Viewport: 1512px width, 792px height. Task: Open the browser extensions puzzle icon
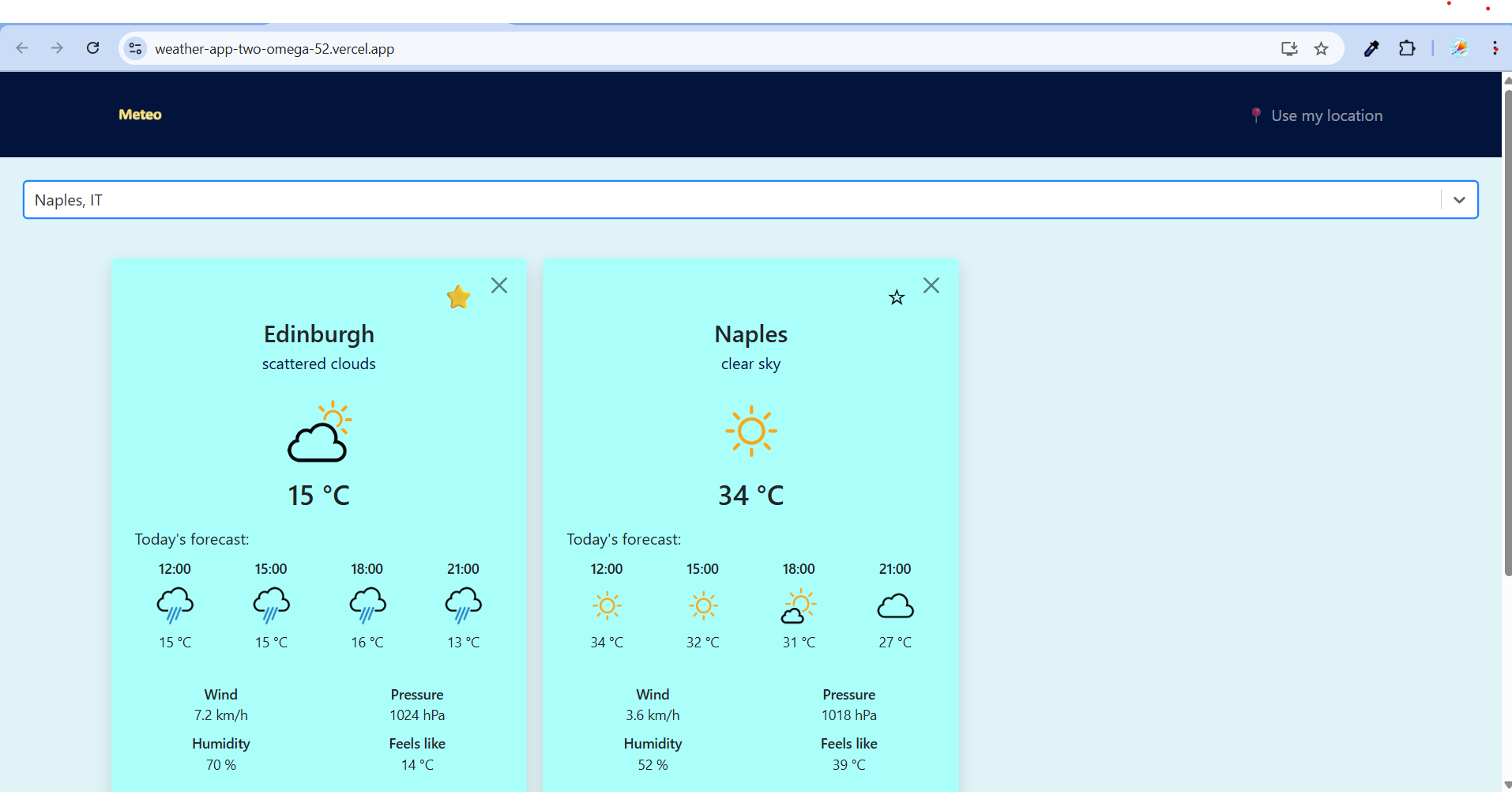[x=1407, y=48]
